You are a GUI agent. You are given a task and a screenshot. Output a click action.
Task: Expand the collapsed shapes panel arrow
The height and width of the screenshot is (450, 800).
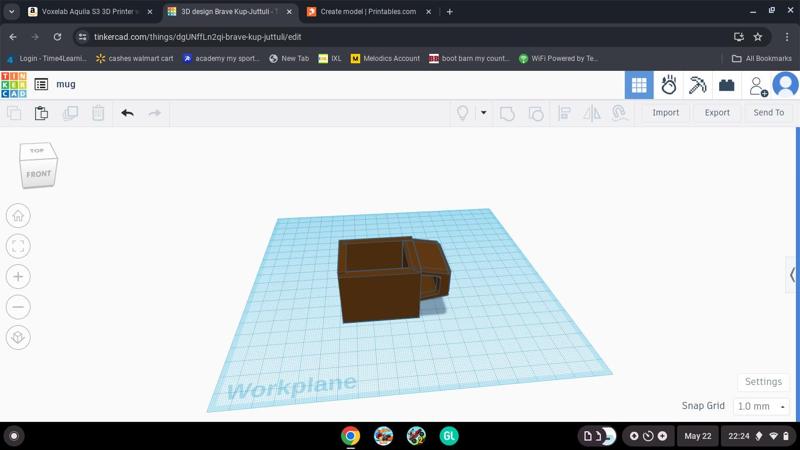tap(793, 274)
